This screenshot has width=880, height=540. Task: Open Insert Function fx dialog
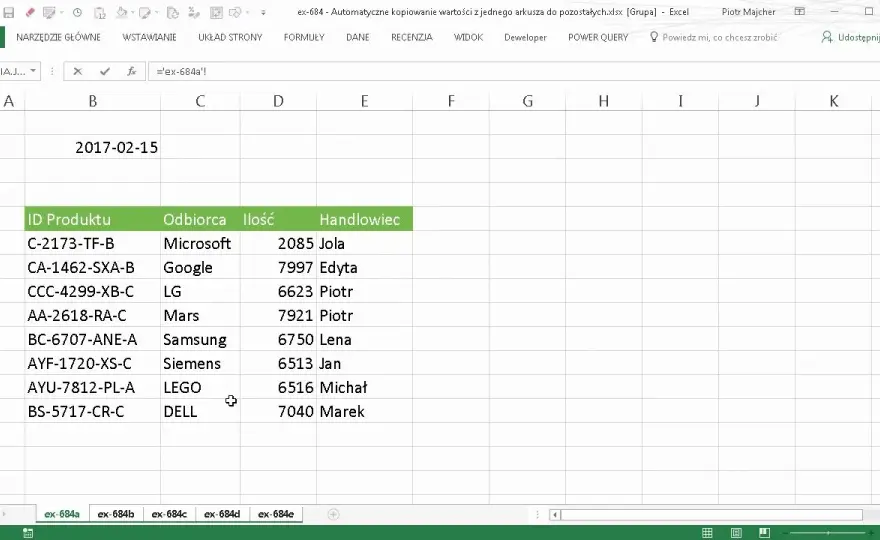point(131,71)
